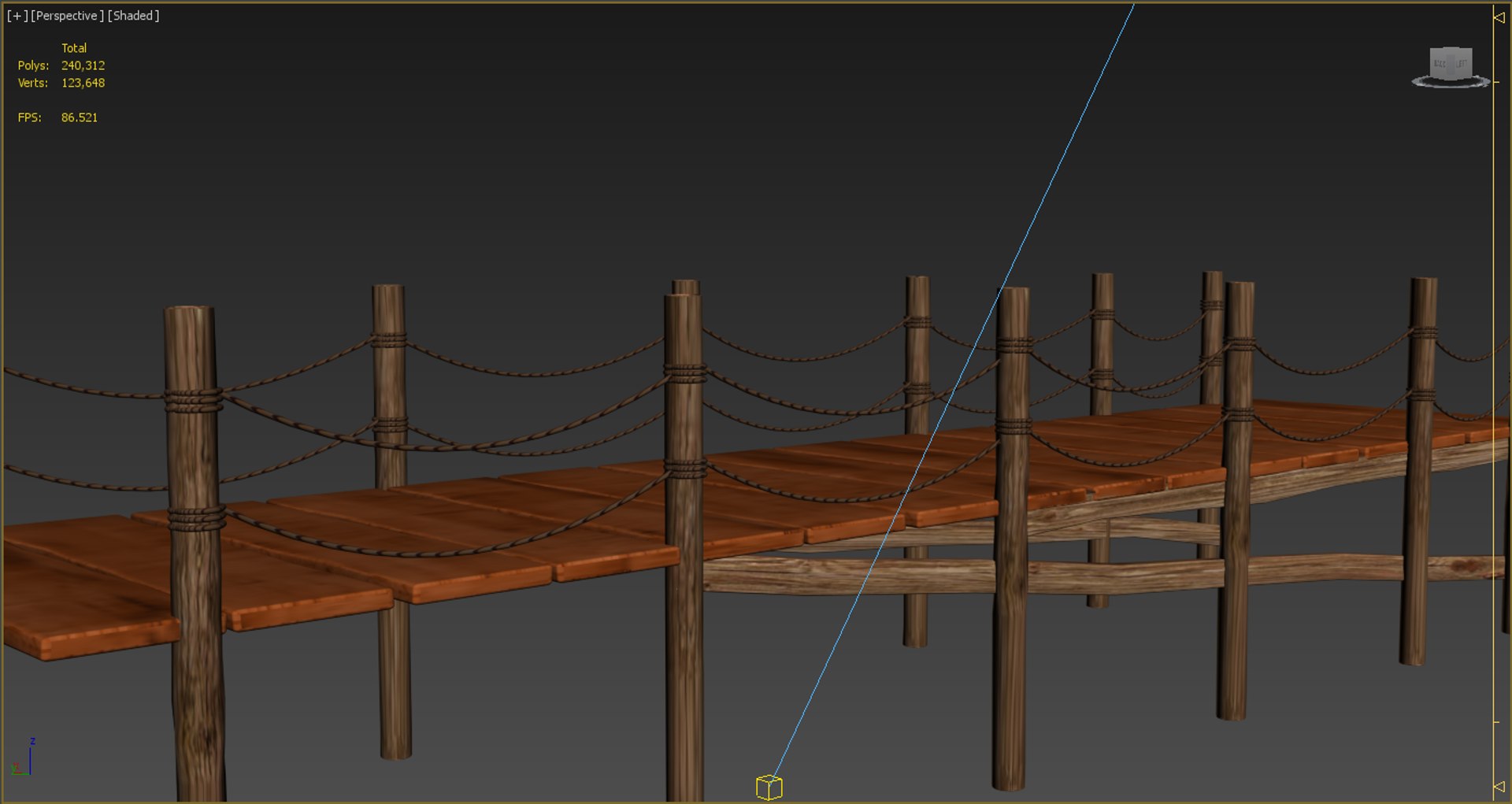Select the FPS value 86.521
Image resolution: width=1512 pixels, height=804 pixels.
point(80,117)
